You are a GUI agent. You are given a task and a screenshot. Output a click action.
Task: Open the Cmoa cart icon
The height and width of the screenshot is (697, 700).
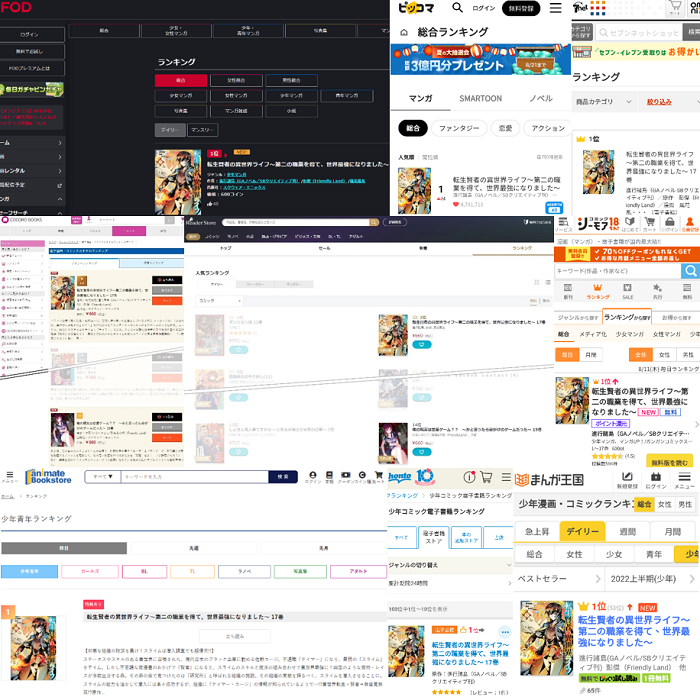(x=649, y=224)
